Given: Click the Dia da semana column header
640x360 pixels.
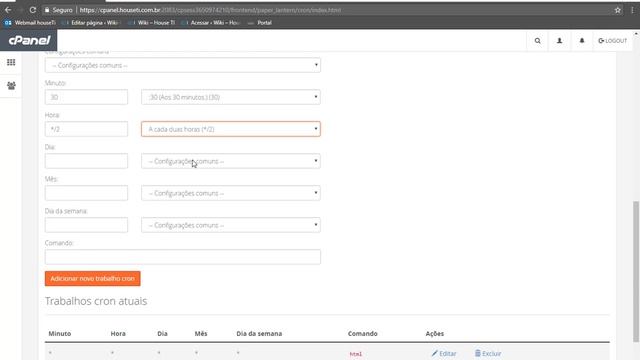Looking at the screenshot, I should coord(259,333).
